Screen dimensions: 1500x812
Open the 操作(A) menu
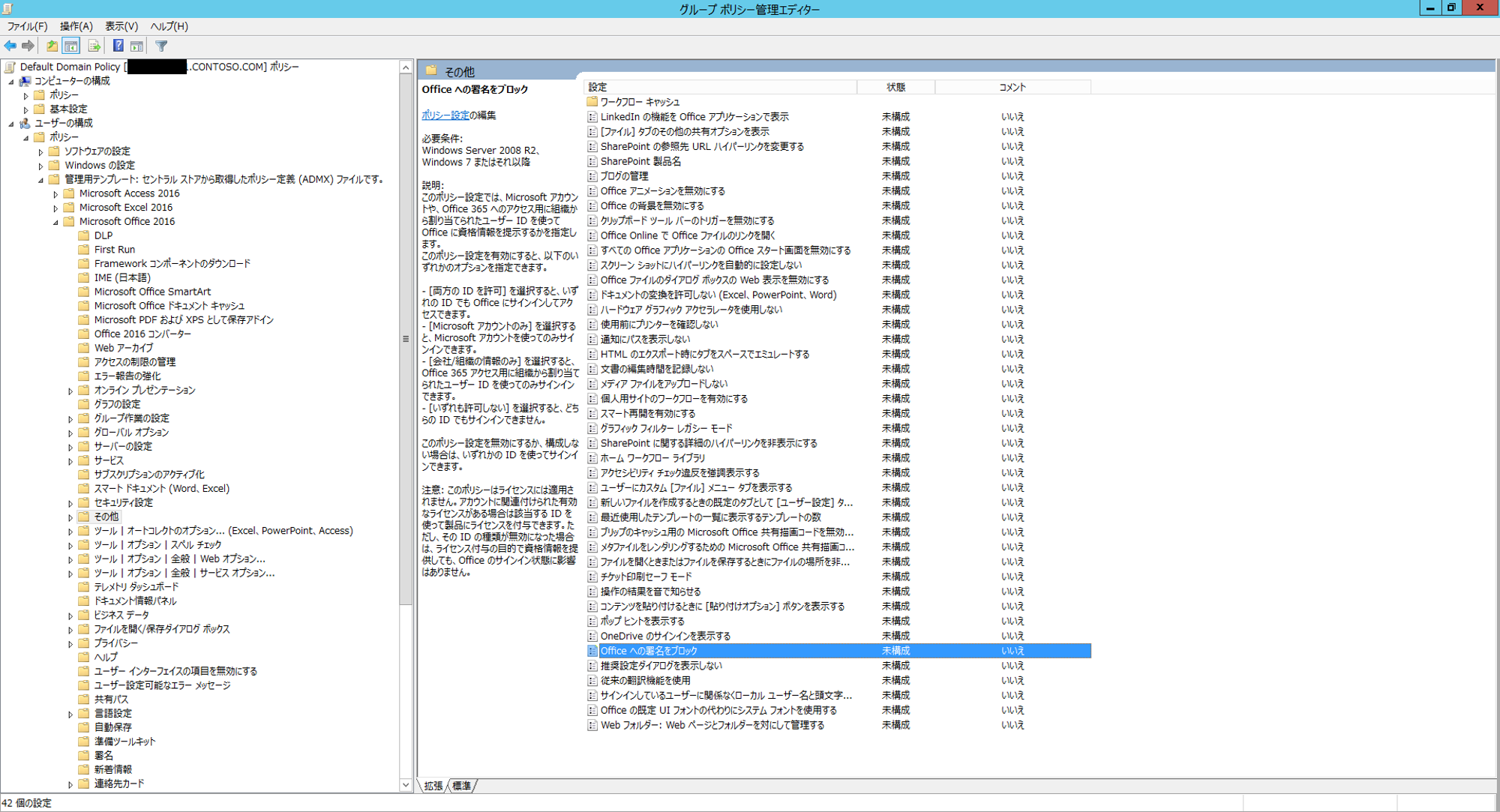tap(76, 26)
